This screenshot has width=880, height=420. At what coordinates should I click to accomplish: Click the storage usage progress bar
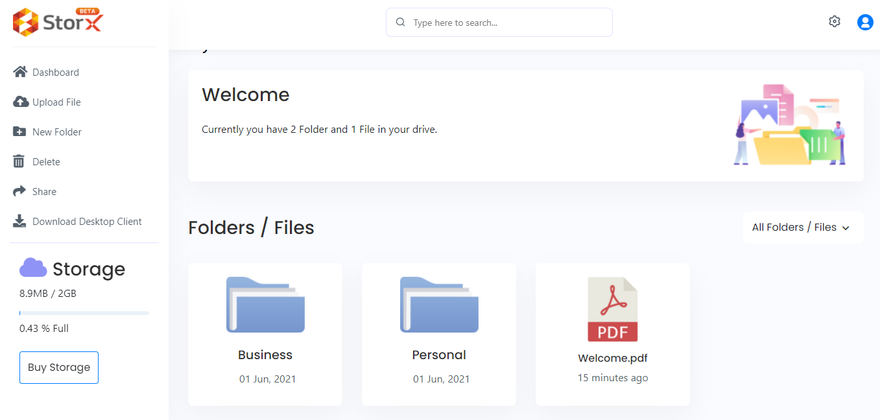pyautogui.click(x=84, y=313)
